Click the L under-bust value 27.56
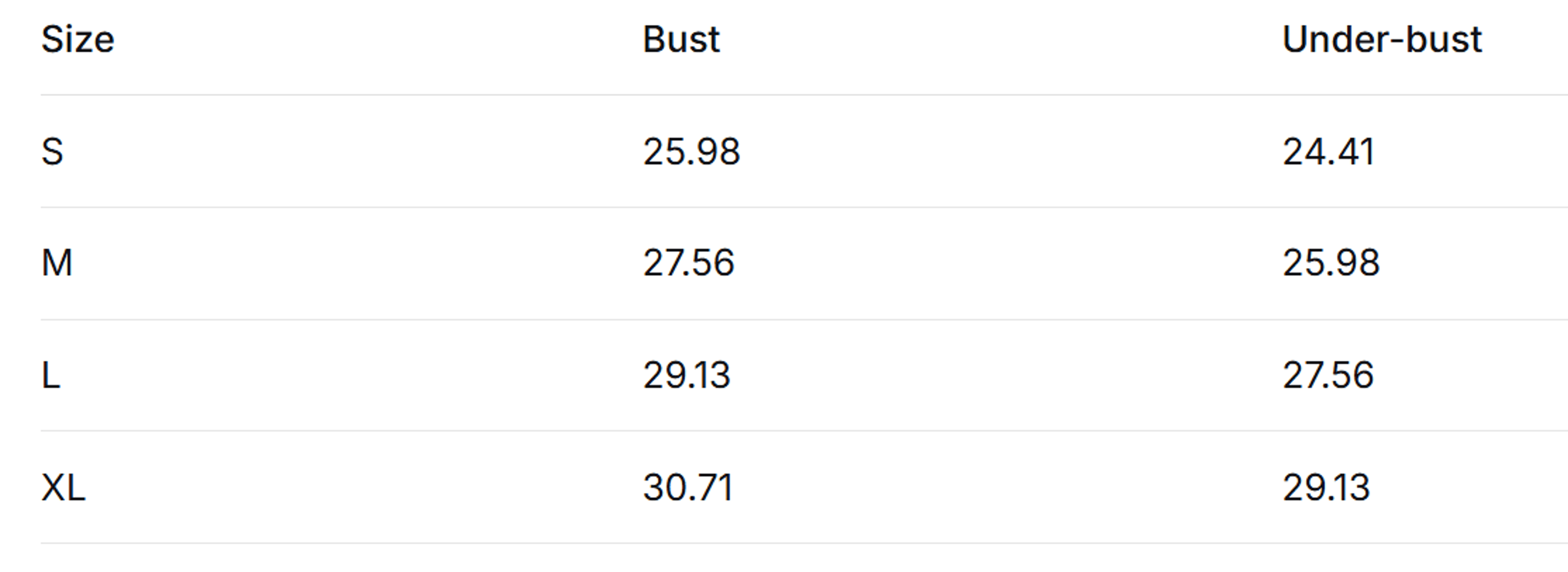1568x572 pixels. click(x=1327, y=376)
